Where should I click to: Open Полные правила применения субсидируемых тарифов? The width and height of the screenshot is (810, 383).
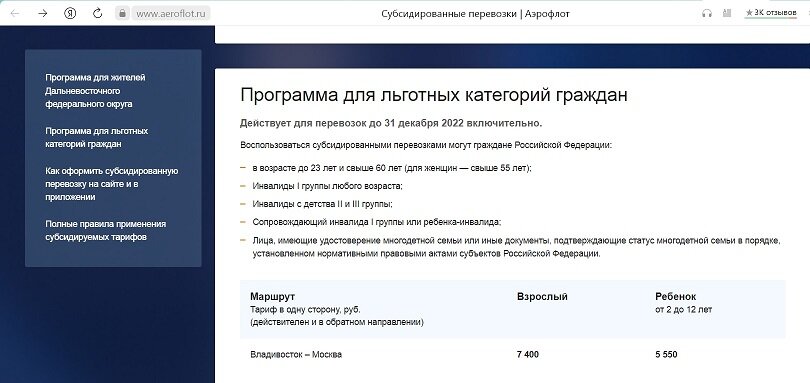[x=105, y=231]
